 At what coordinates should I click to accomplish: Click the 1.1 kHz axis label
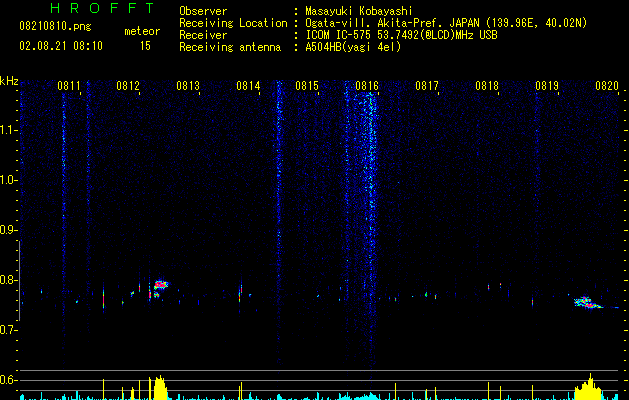(8, 130)
